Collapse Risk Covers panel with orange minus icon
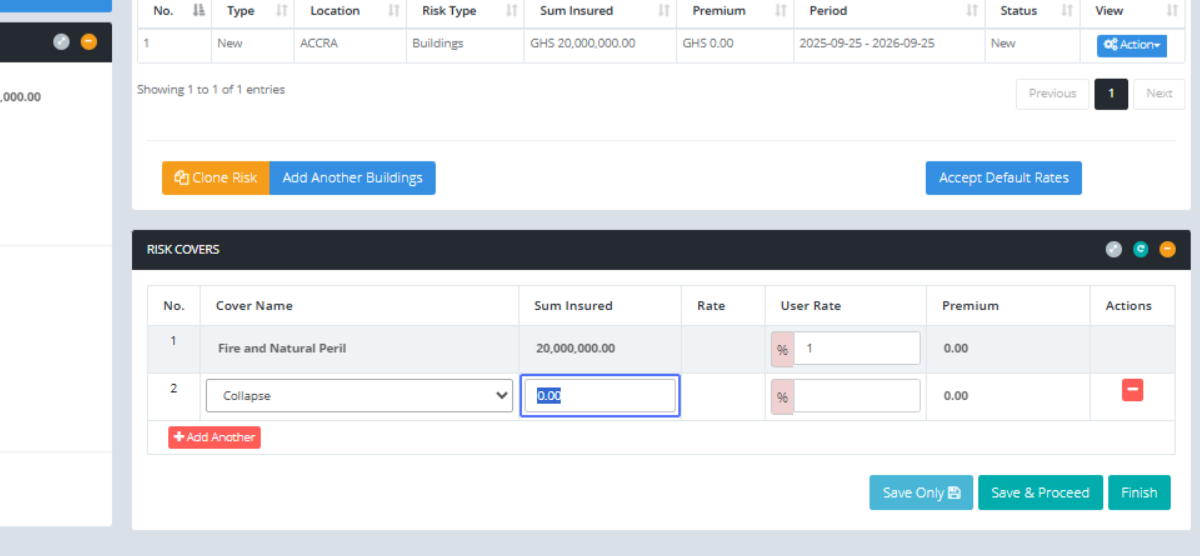1200x556 pixels. pos(1167,249)
